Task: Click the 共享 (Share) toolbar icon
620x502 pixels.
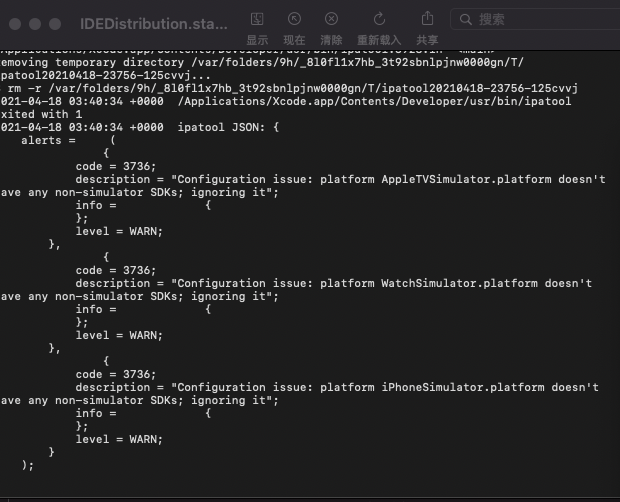Action: click(427, 19)
